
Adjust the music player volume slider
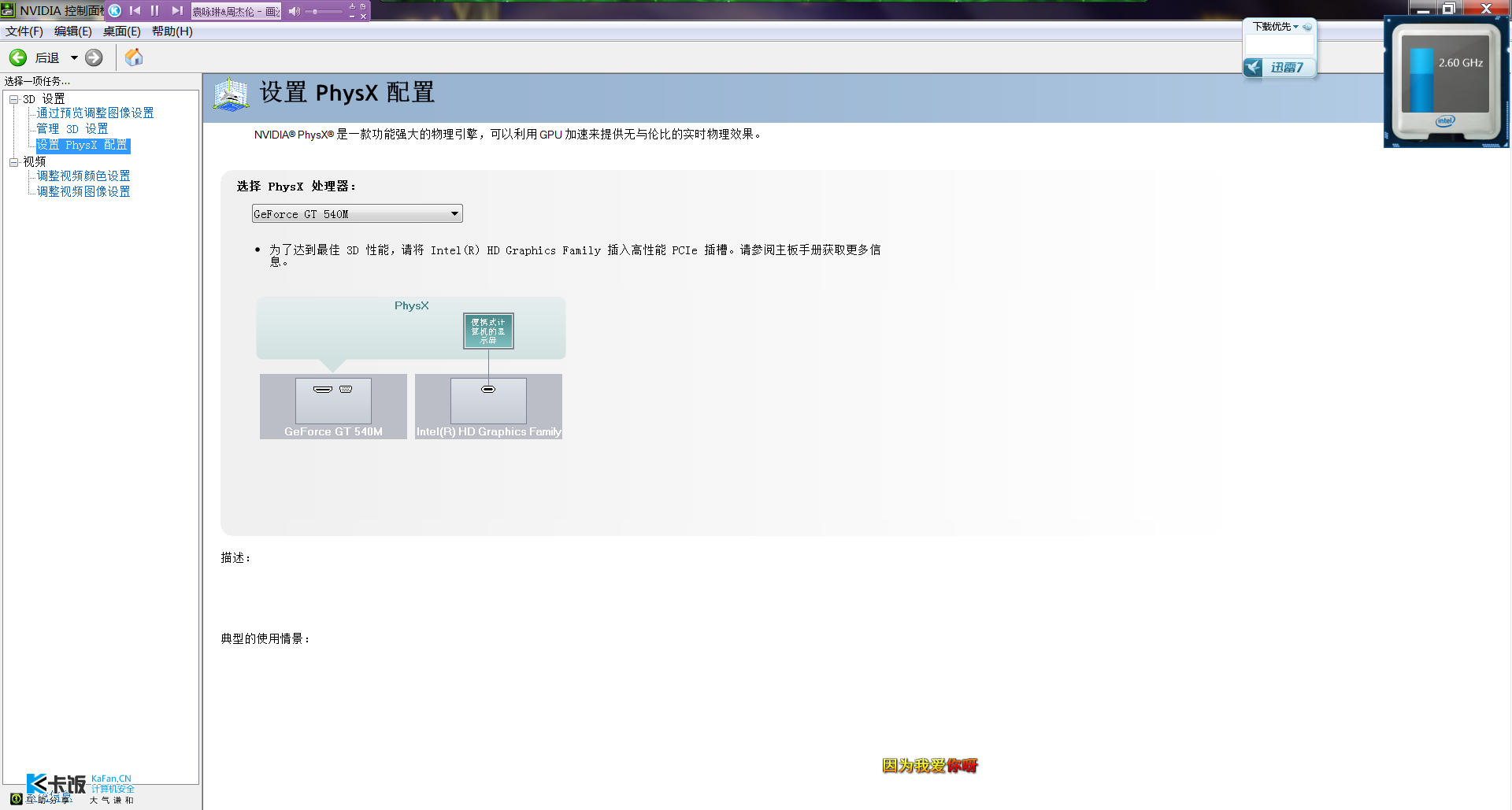pos(323,12)
